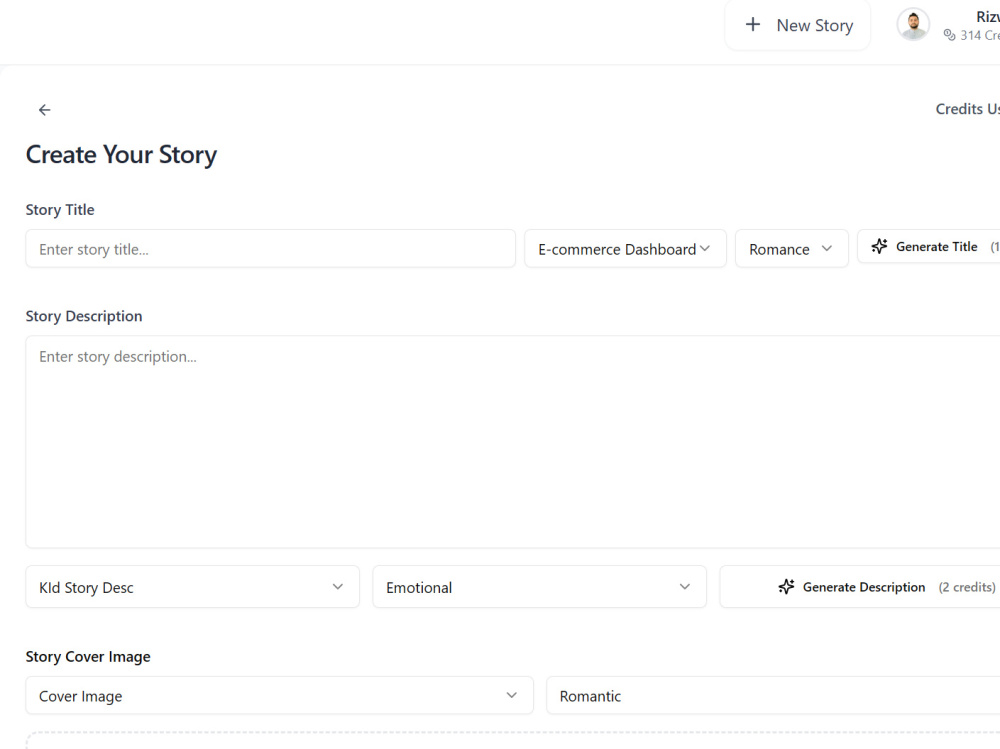
Task: Open the E-commerce Dashboard dropdown
Action: click(625, 248)
